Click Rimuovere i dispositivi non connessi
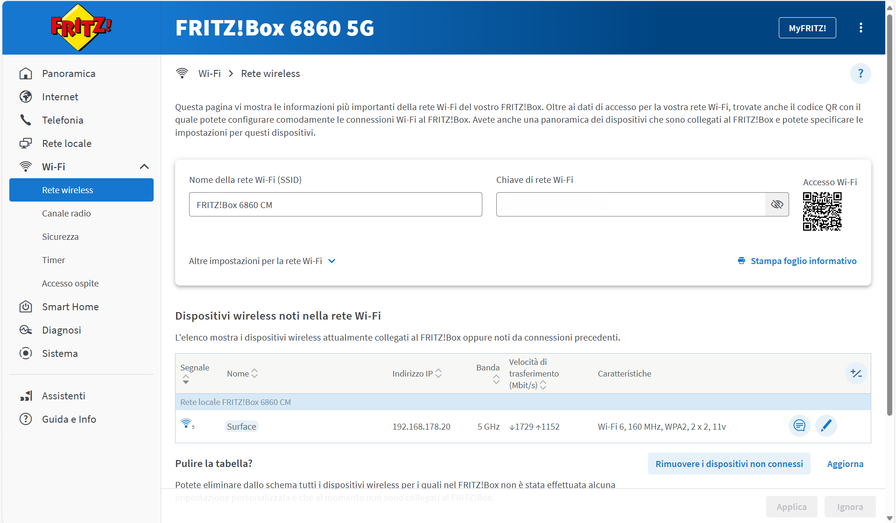Image resolution: width=896 pixels, height=523 pixels. 729,464
